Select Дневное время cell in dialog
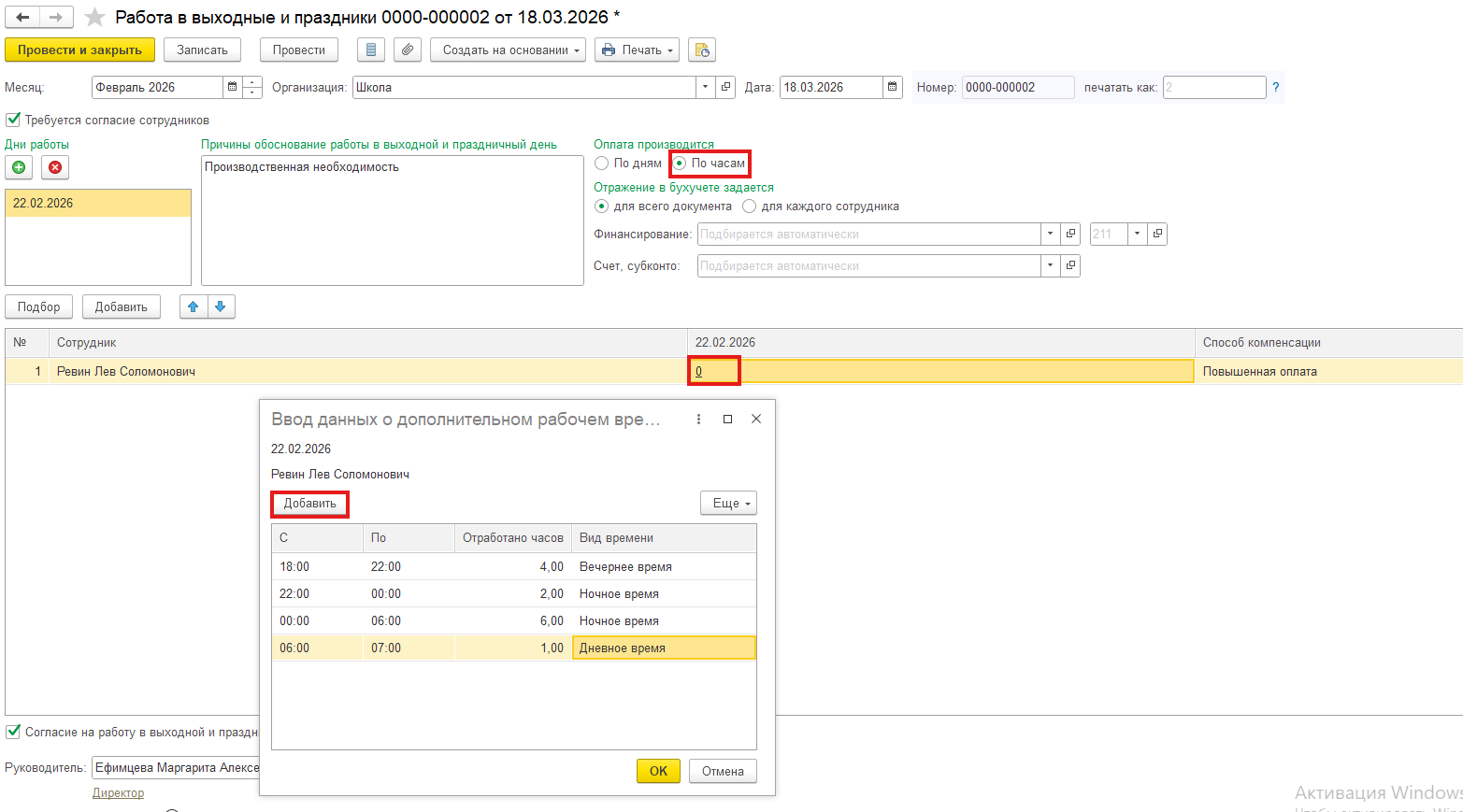Image resolution: width=1463 pixels, height=812 pixels. (x=664, y=648)
